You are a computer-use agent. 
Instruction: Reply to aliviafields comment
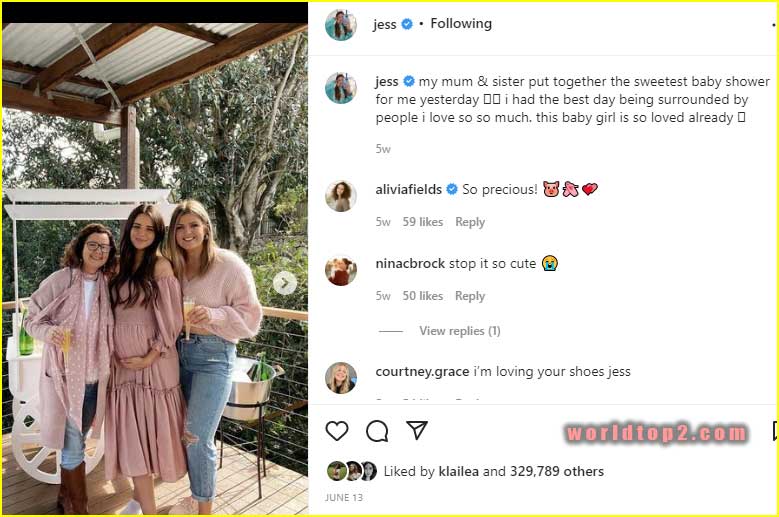coord(470,222)
